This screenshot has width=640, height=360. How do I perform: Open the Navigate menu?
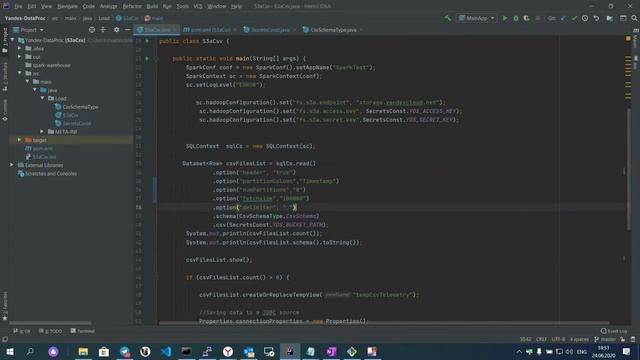(x=67, y=7)
